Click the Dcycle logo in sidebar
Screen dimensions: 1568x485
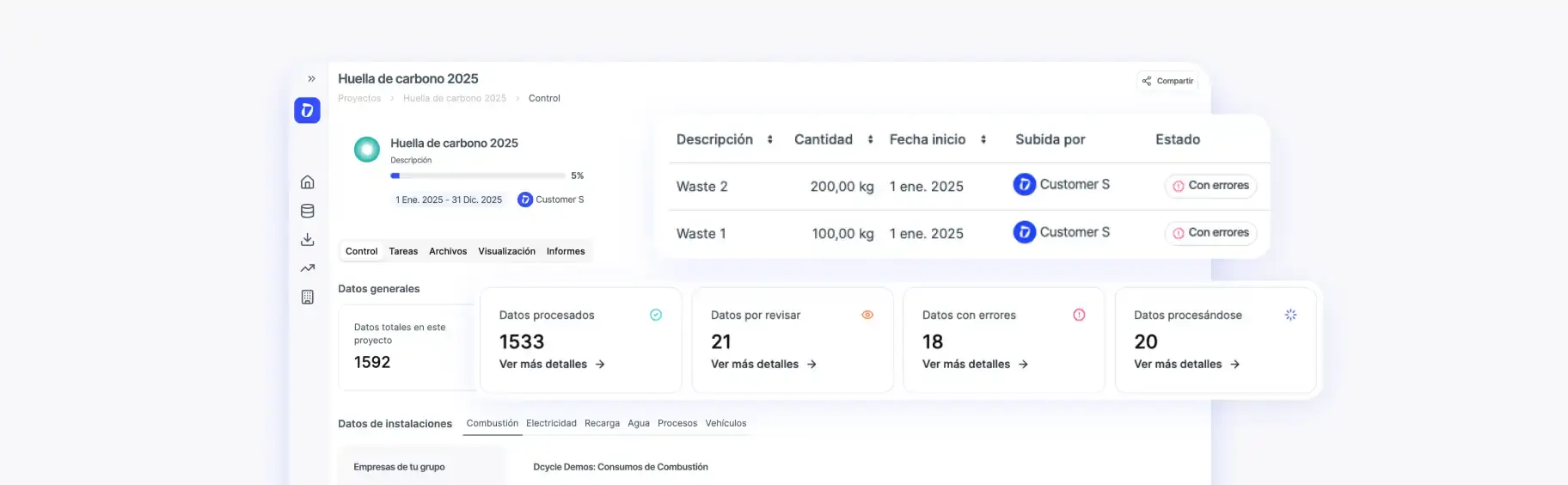[x=307, y=110]
